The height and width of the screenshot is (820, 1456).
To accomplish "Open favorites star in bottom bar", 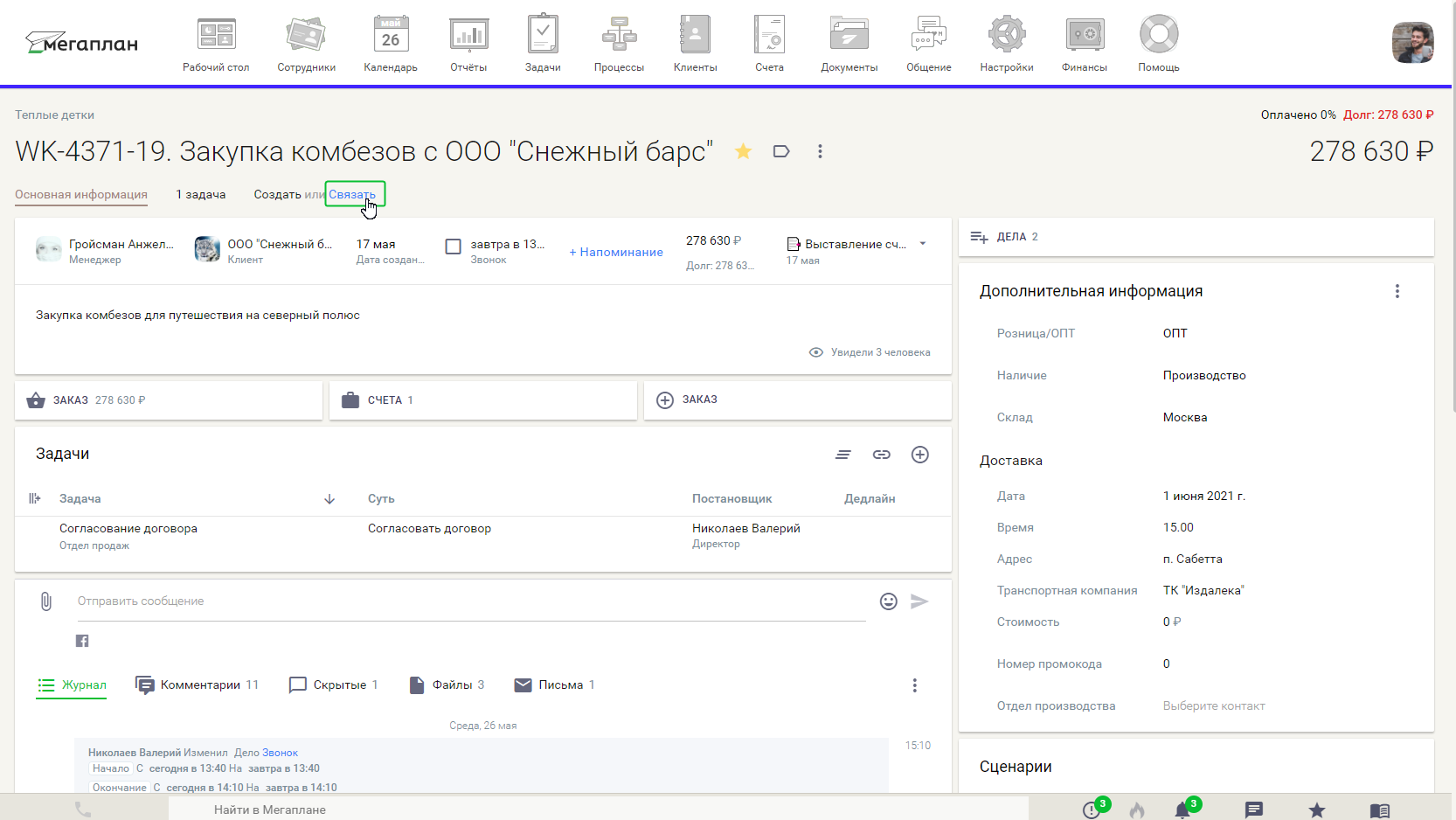I will tap(1317, 810).
